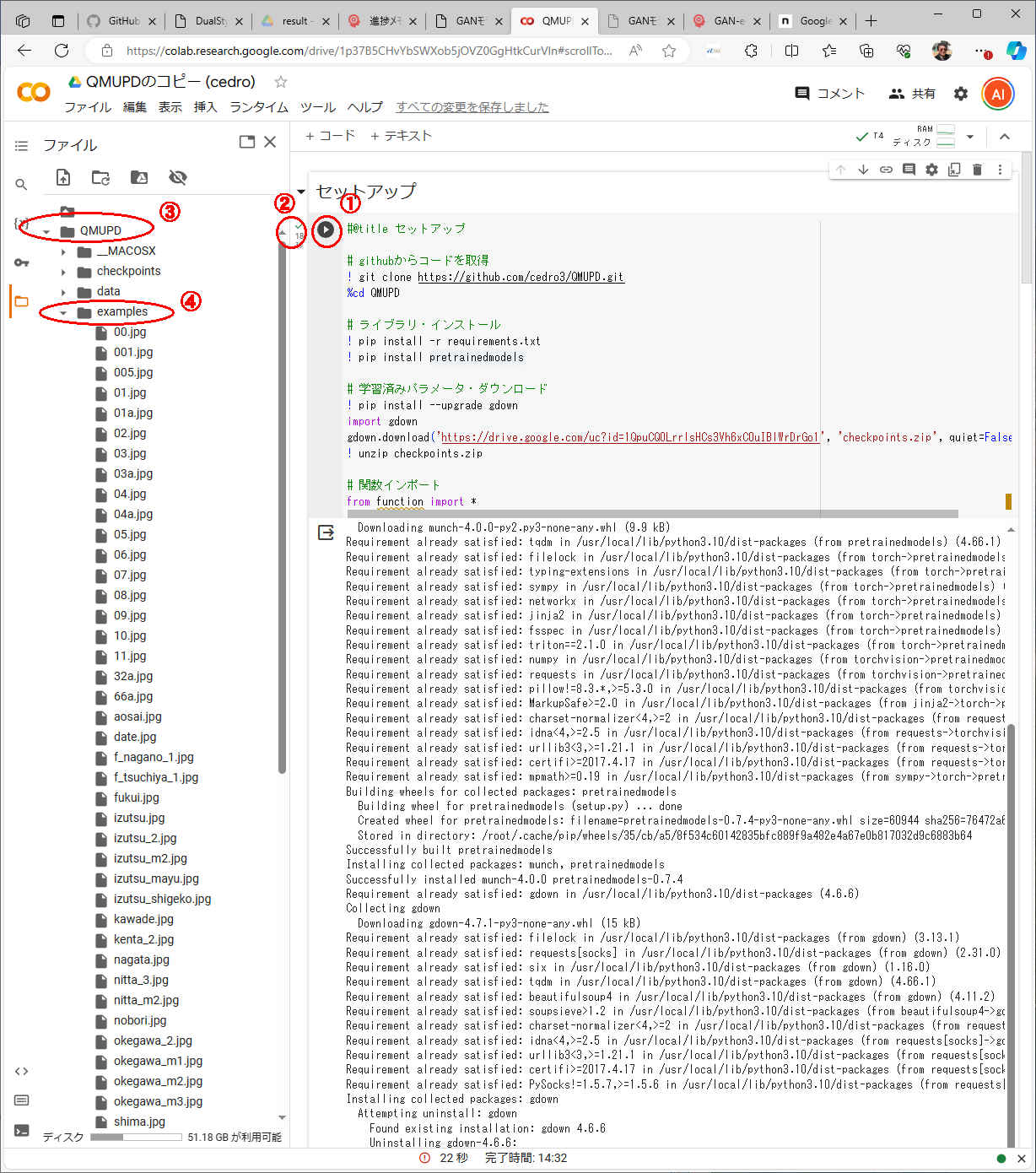Image resolution: width=1036 pixels, height=1173 pixels.
Task: Copy link to cell via link icon
Action: (886, 170)
